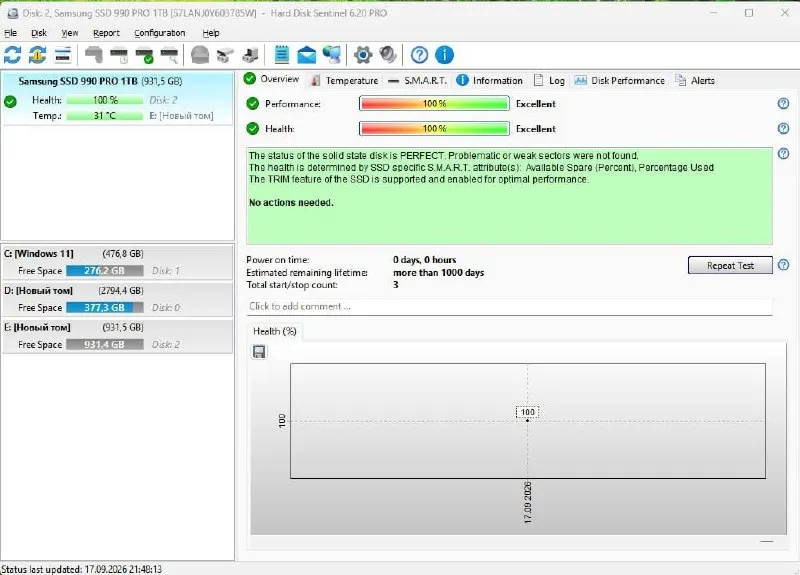The width and height of the screenshot is (800, 575).
Task: Click the green check icon next to Performance
Action: click(253, 104)
